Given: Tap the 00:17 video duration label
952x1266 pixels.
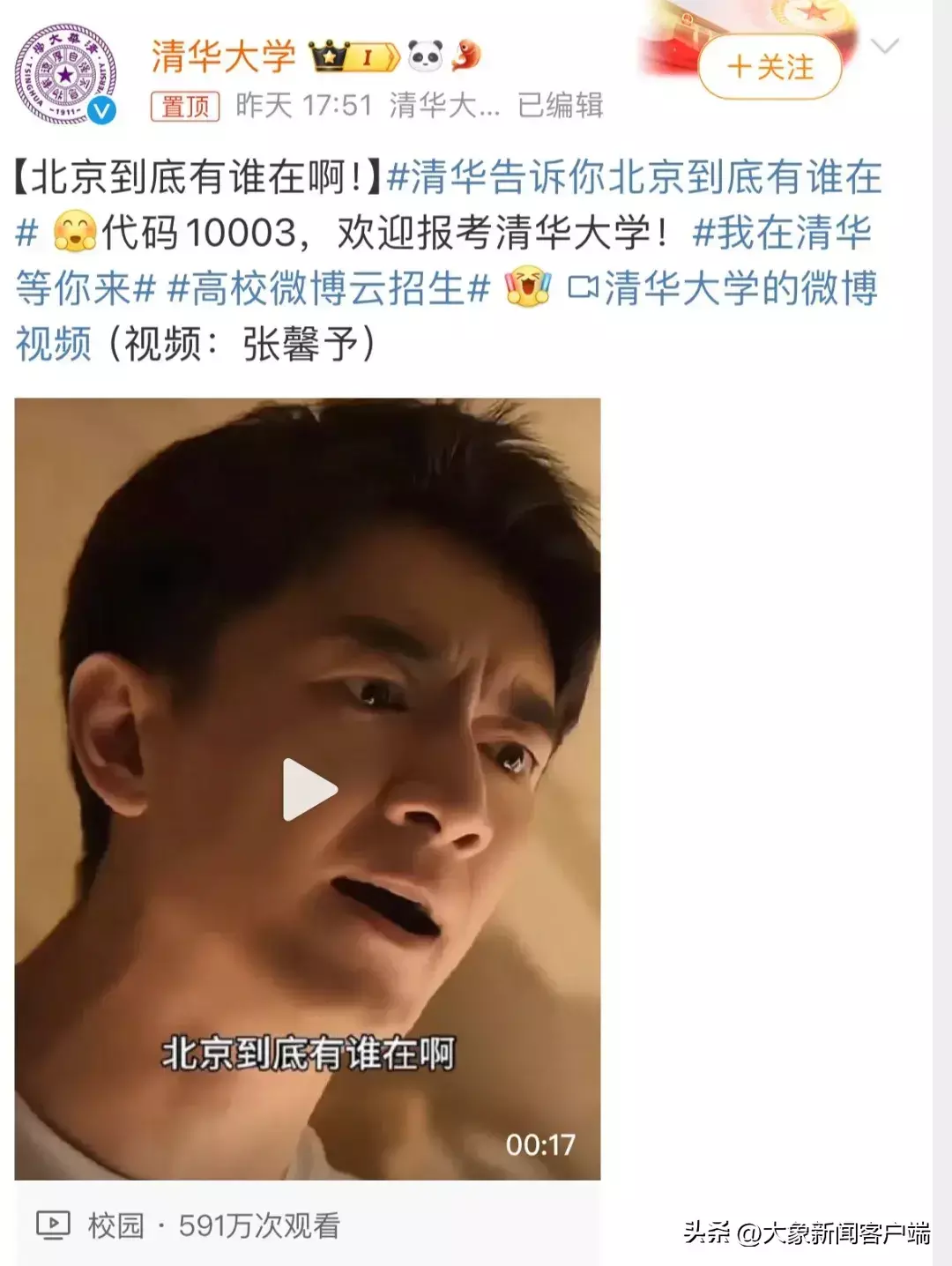Looking at the screenshot, I should [x=539, y=1144].
